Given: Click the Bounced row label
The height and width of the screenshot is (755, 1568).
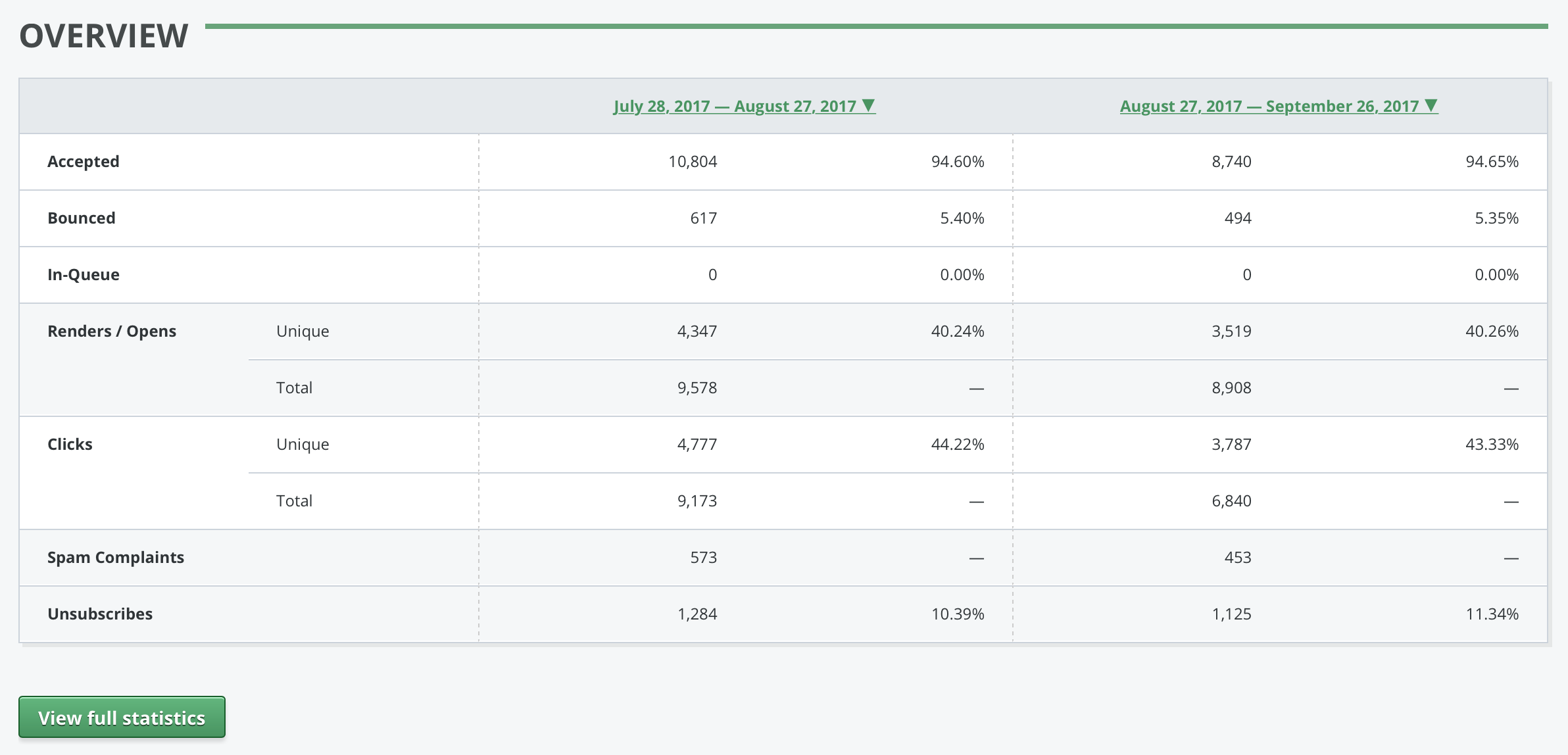Looking at the screenshot, I should click(x=82, y=218).
